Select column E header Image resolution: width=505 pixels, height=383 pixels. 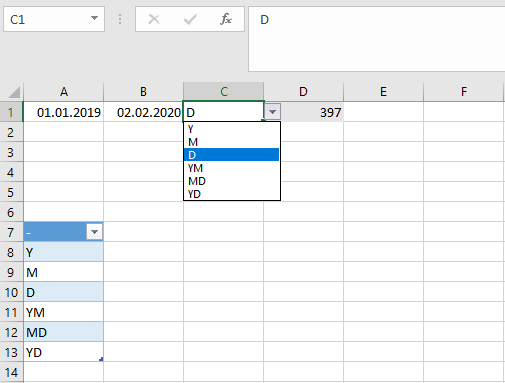(383, 92)
